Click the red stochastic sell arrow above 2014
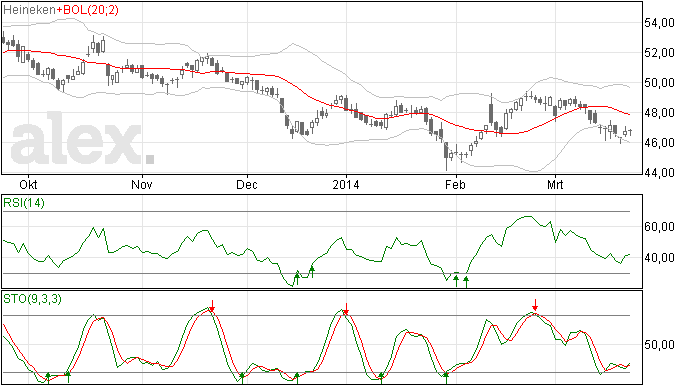The height and width of the screenshot is (387, 690). coord(346,309)
